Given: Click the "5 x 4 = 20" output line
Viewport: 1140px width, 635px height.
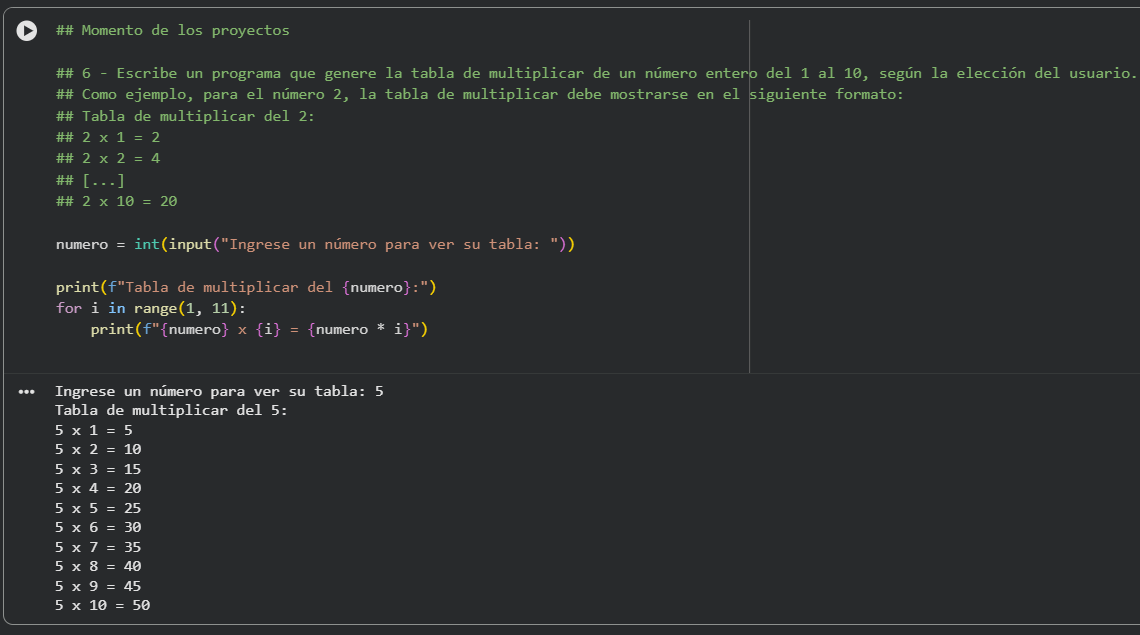Looking at the screenshot, I should (98, 488).
